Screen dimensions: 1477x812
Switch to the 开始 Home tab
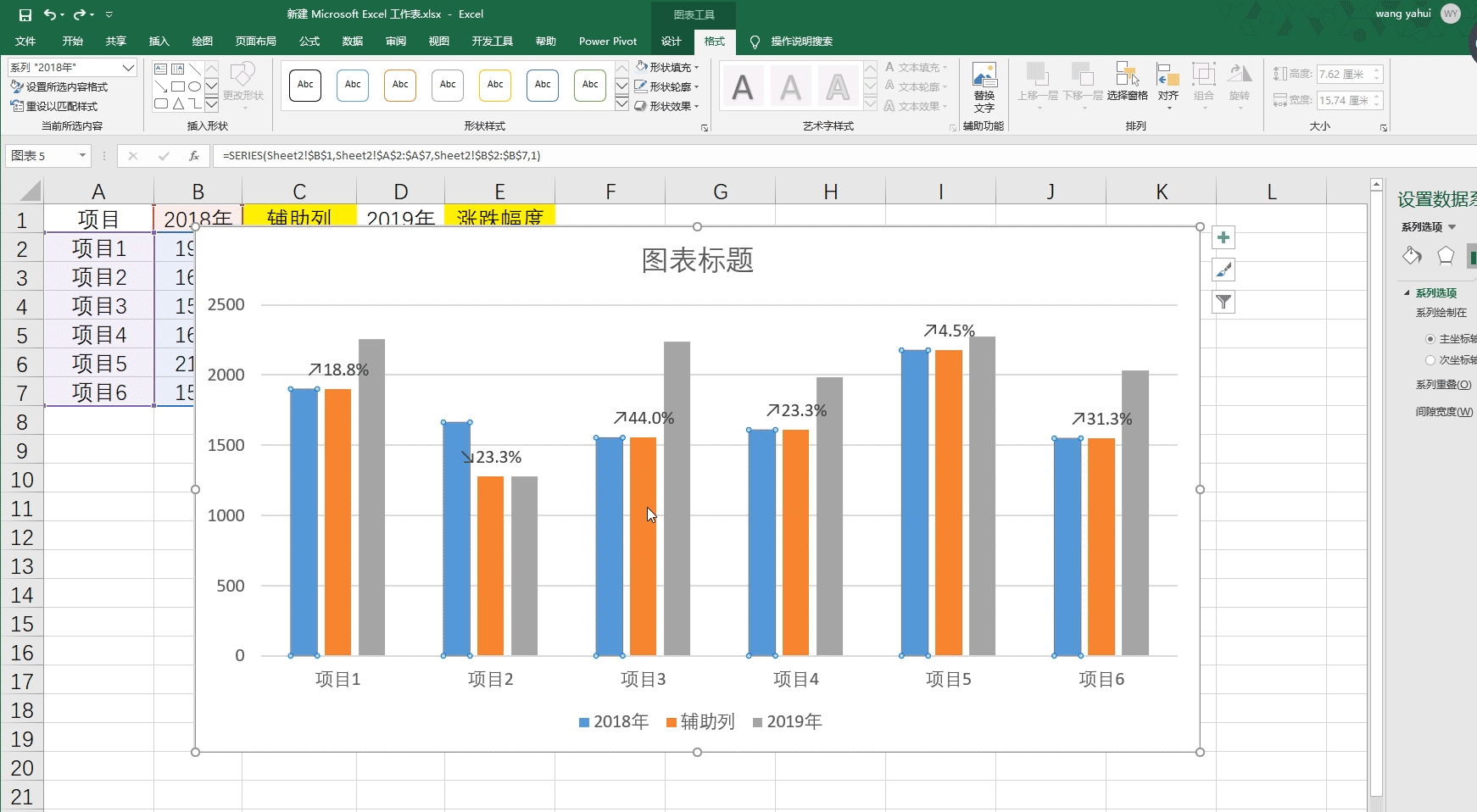pyautogui.click(x=72, y=41)
